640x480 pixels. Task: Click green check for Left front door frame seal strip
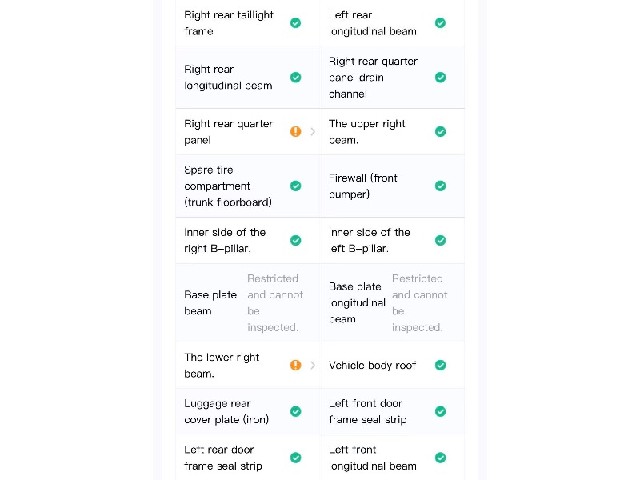tap(440, 411)
